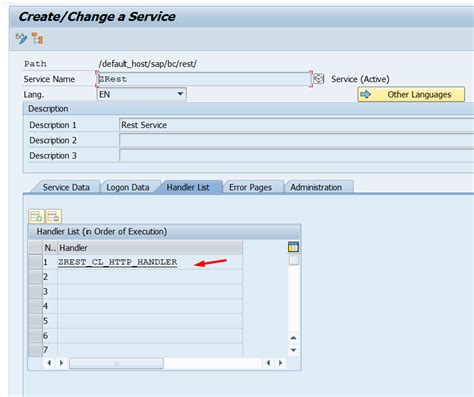Click the Description 2 input field
Screen dimensions: 474x397
pyautogui.click(x=296, y=140)
